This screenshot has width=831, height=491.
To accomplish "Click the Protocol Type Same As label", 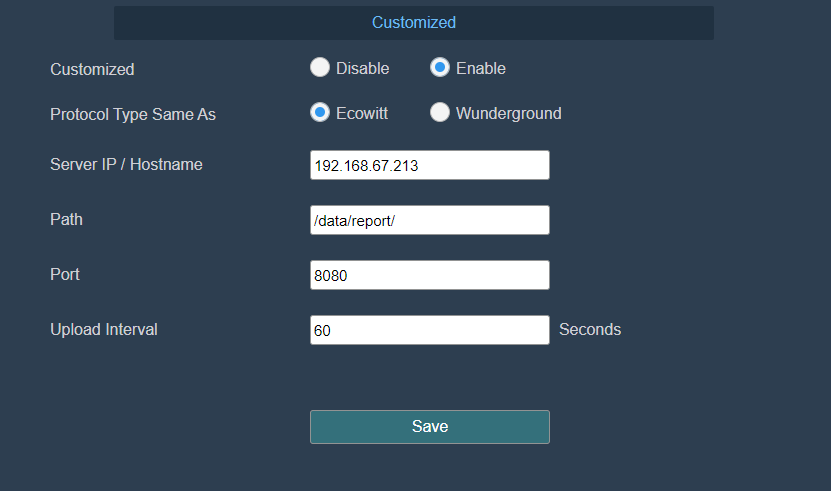I will (133, 115).
